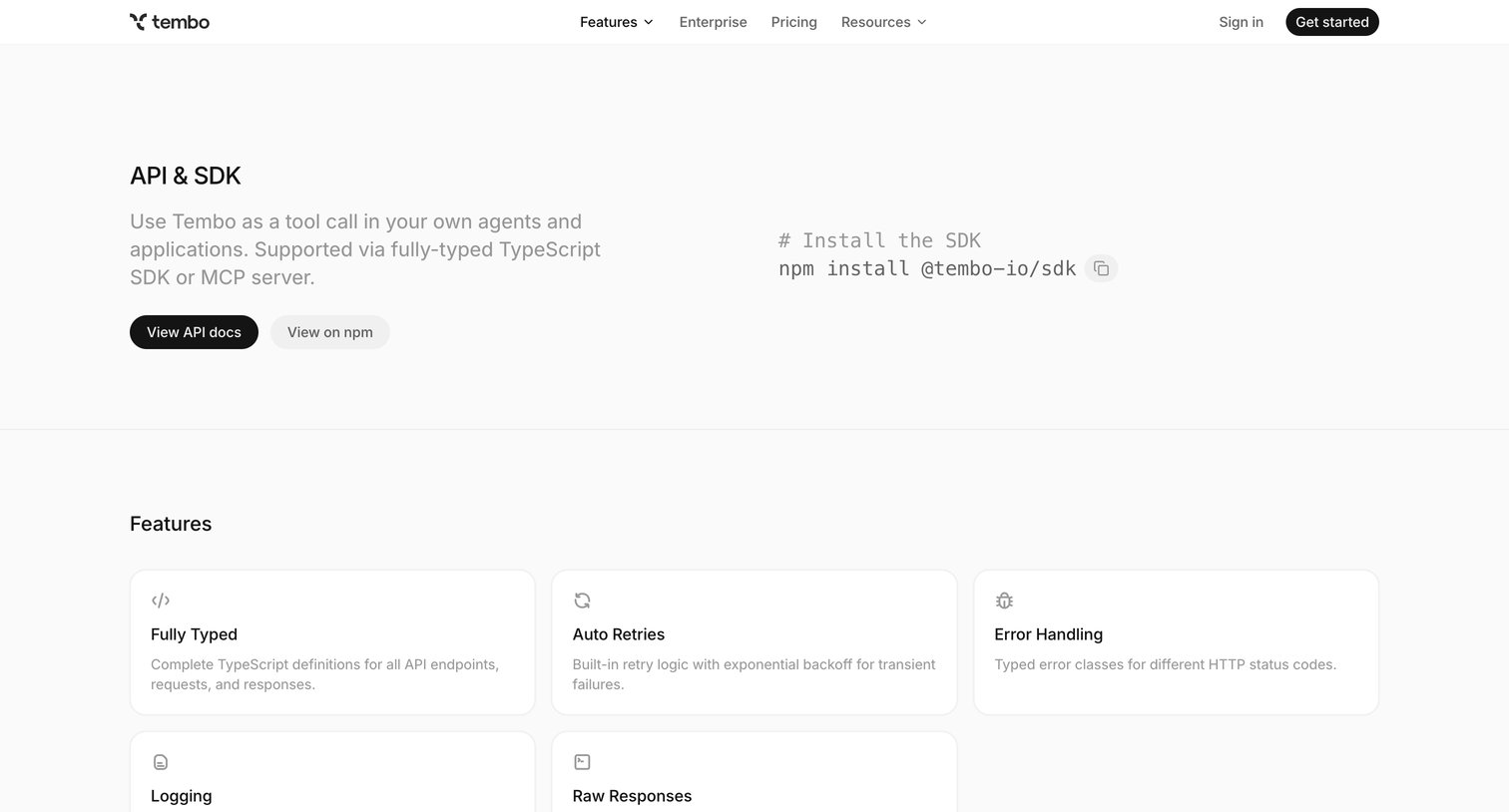Click the 'Use Tembo as a tool call' paragraph
The width and height of the screenshot is (1509, 812).
(365, 249)
